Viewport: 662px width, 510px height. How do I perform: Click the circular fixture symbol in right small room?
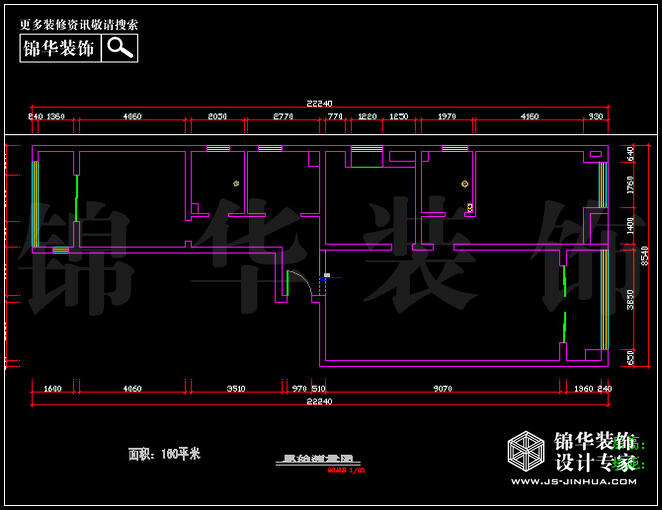(x=464, y=184)
